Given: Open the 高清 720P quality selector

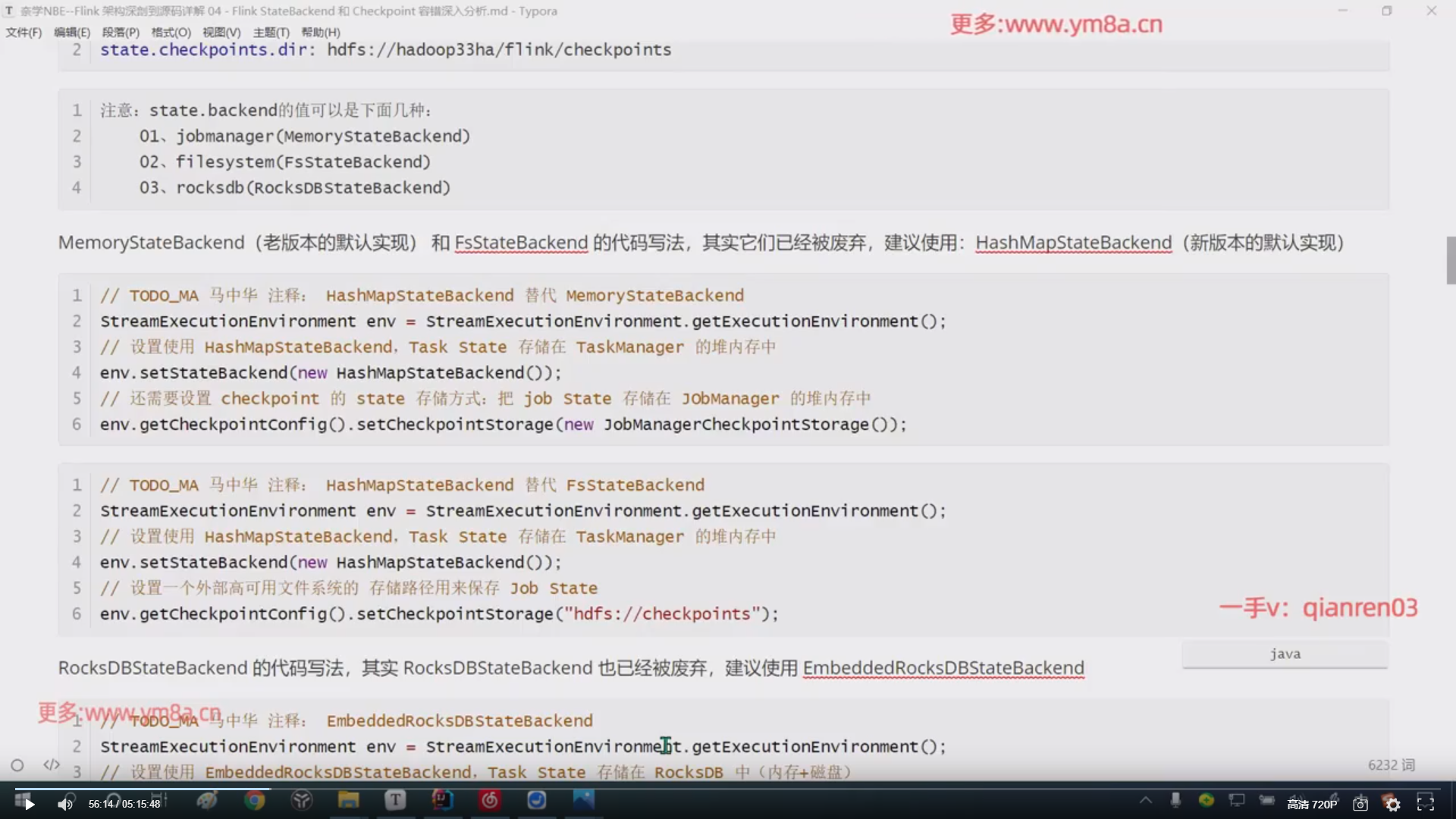Looking at the screenshot, I should (1312, 805).
